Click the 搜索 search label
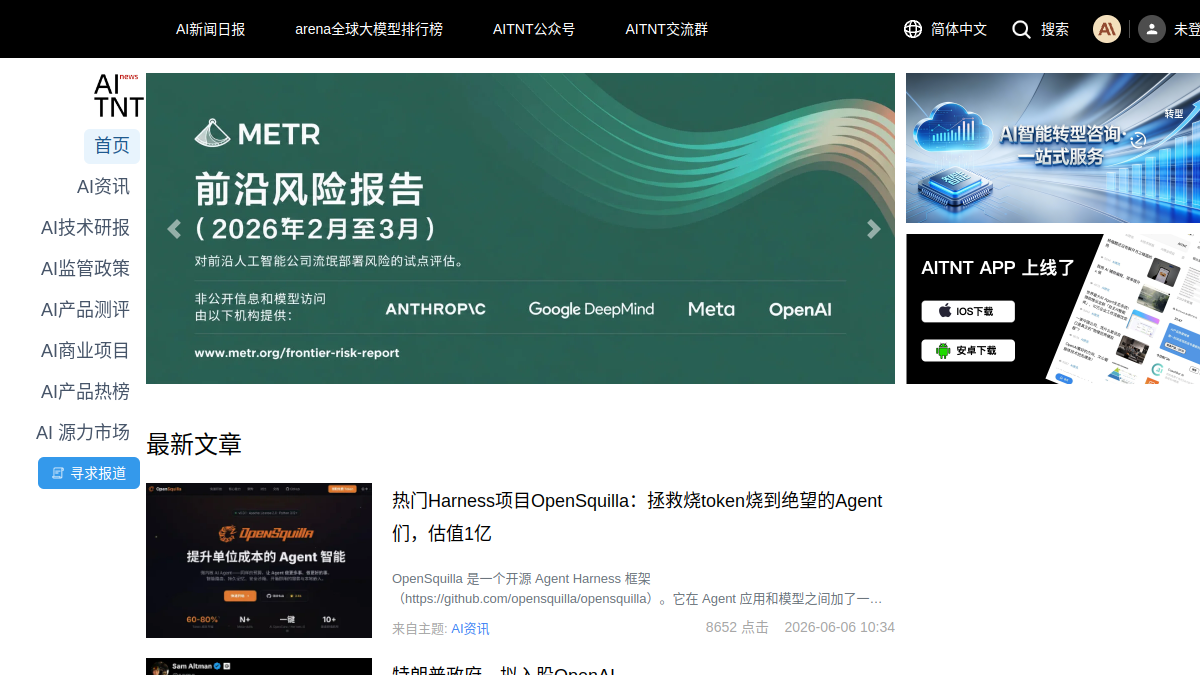 [x=1055, y=29]
